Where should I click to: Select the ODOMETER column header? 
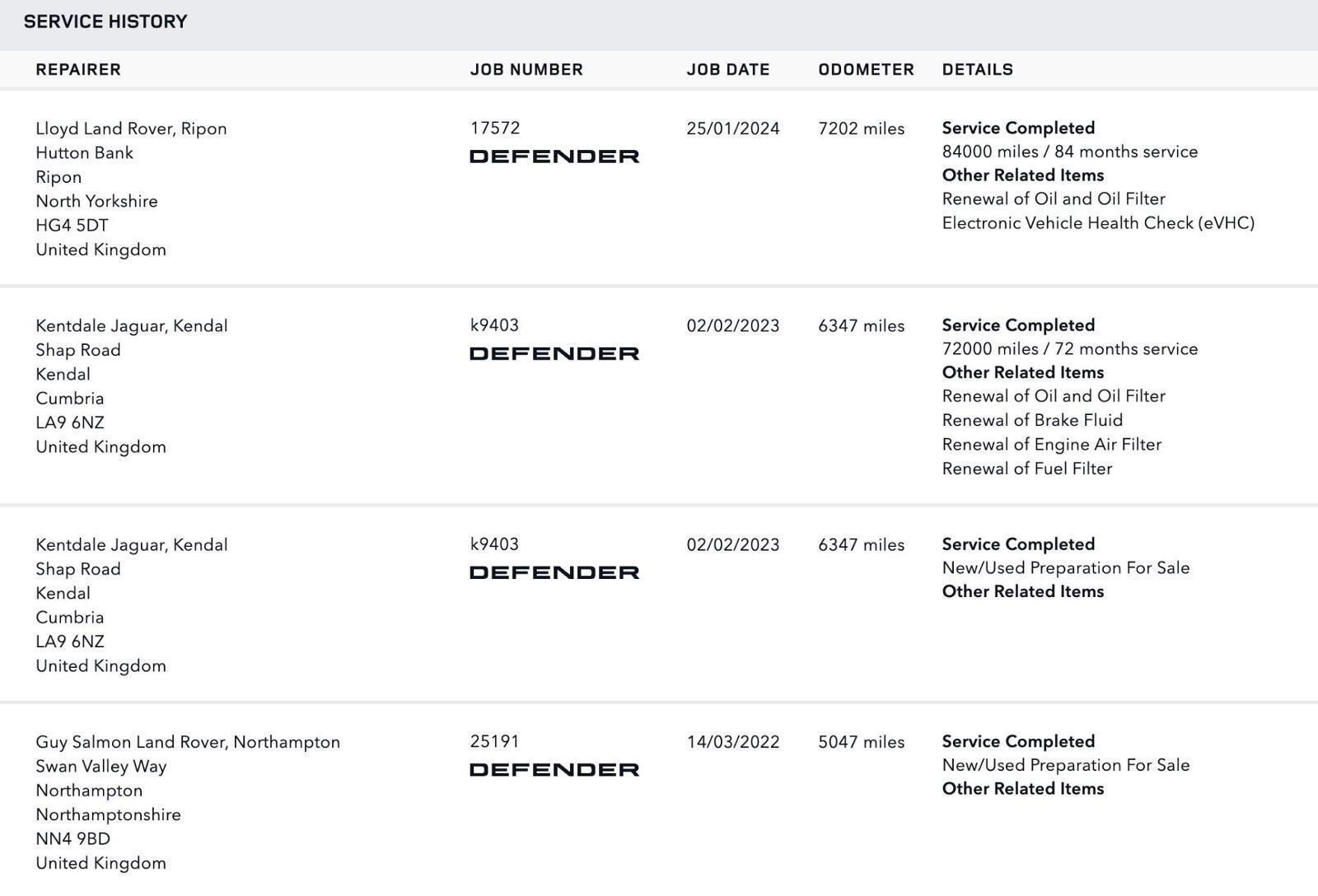(x=866, y=70)
